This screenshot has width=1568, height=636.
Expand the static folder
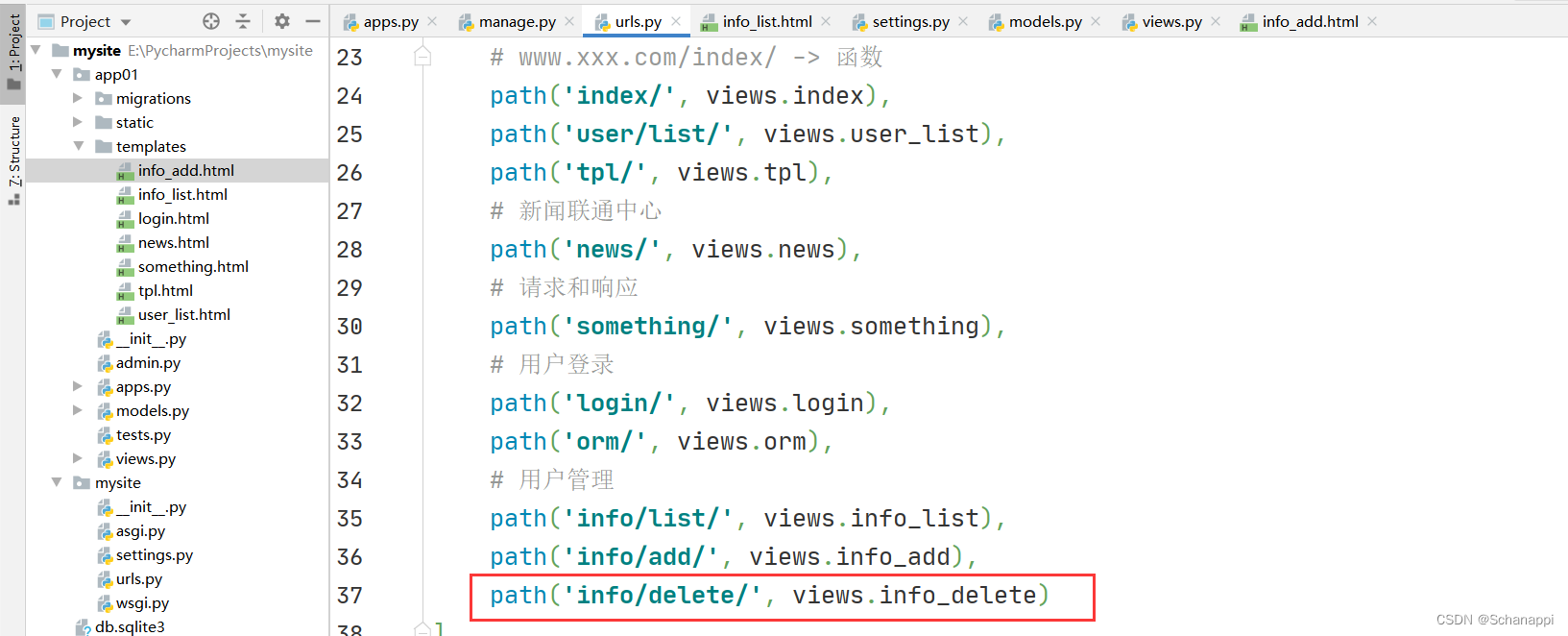click(x=78, y=122)
